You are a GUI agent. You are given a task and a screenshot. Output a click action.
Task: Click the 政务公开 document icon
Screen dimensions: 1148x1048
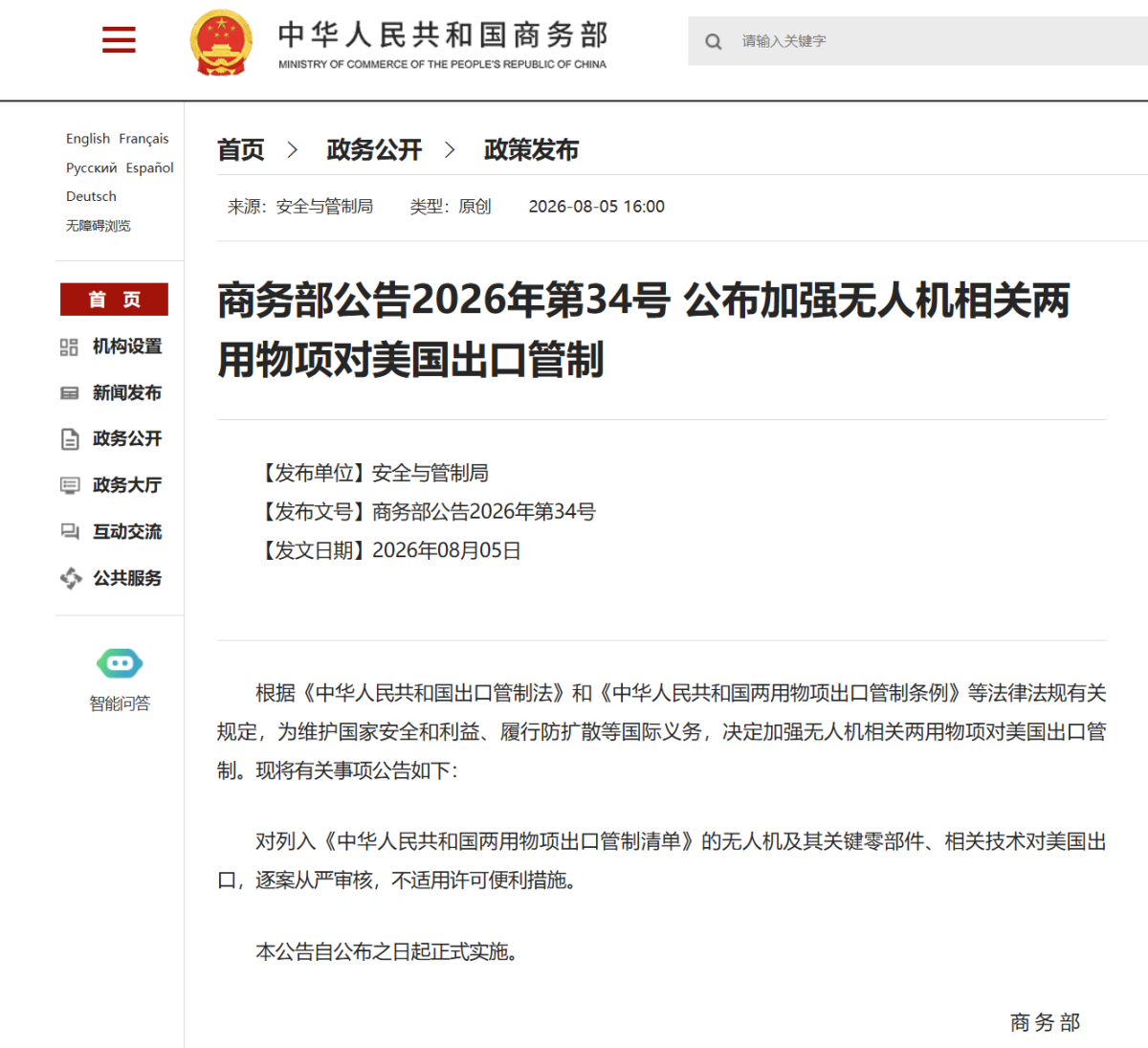[x=69, y=438]
